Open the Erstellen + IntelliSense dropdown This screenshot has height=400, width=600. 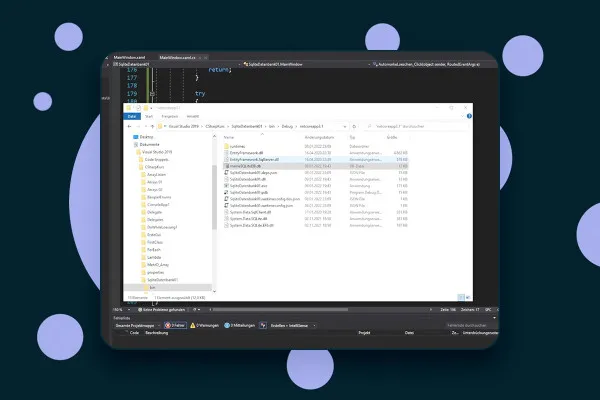(x=293, y=326)
